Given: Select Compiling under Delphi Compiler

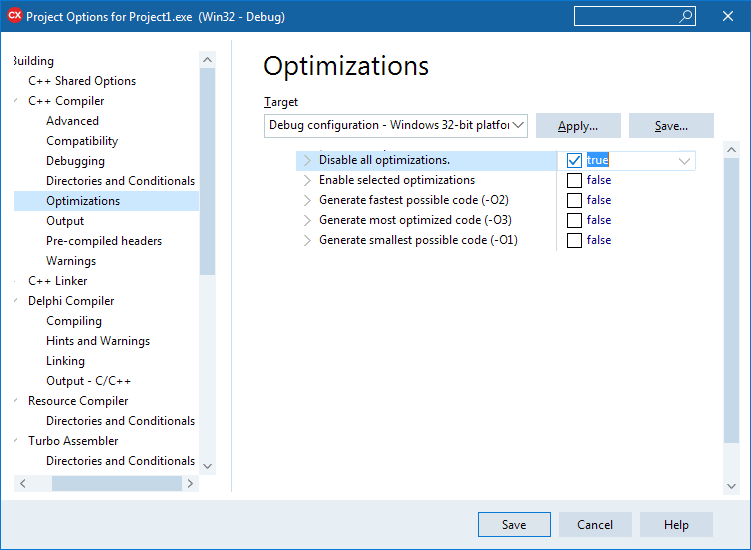Looking at the screenshot, I should point(74,321).
